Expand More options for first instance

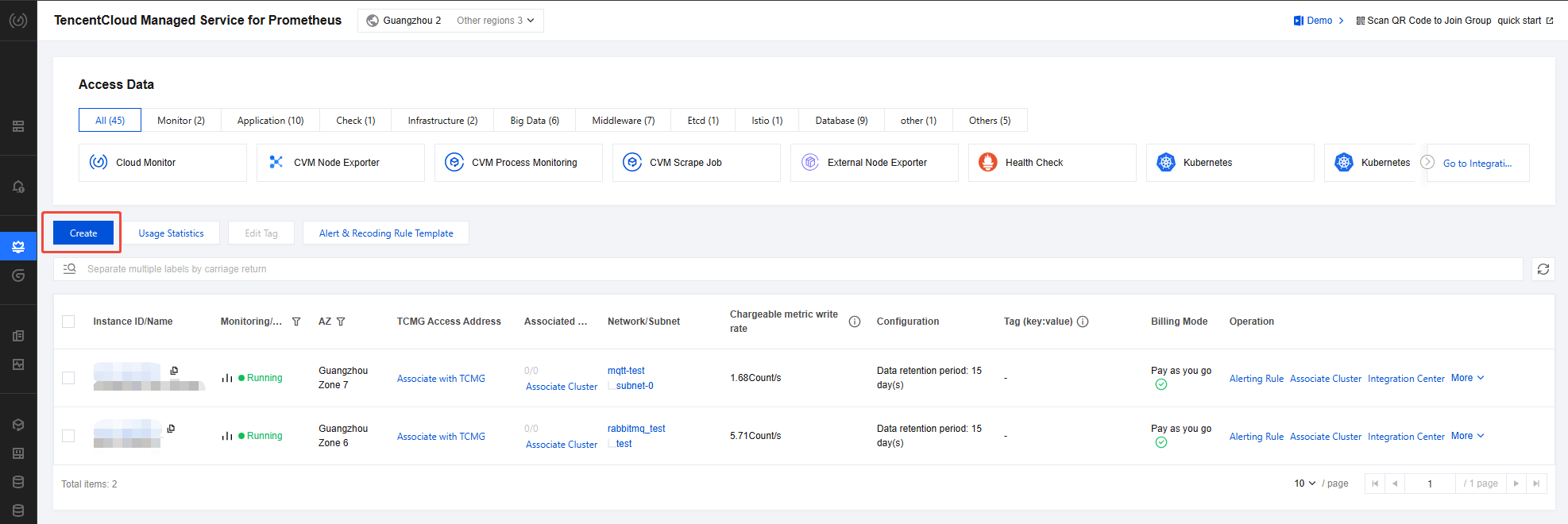(1466, 378)
